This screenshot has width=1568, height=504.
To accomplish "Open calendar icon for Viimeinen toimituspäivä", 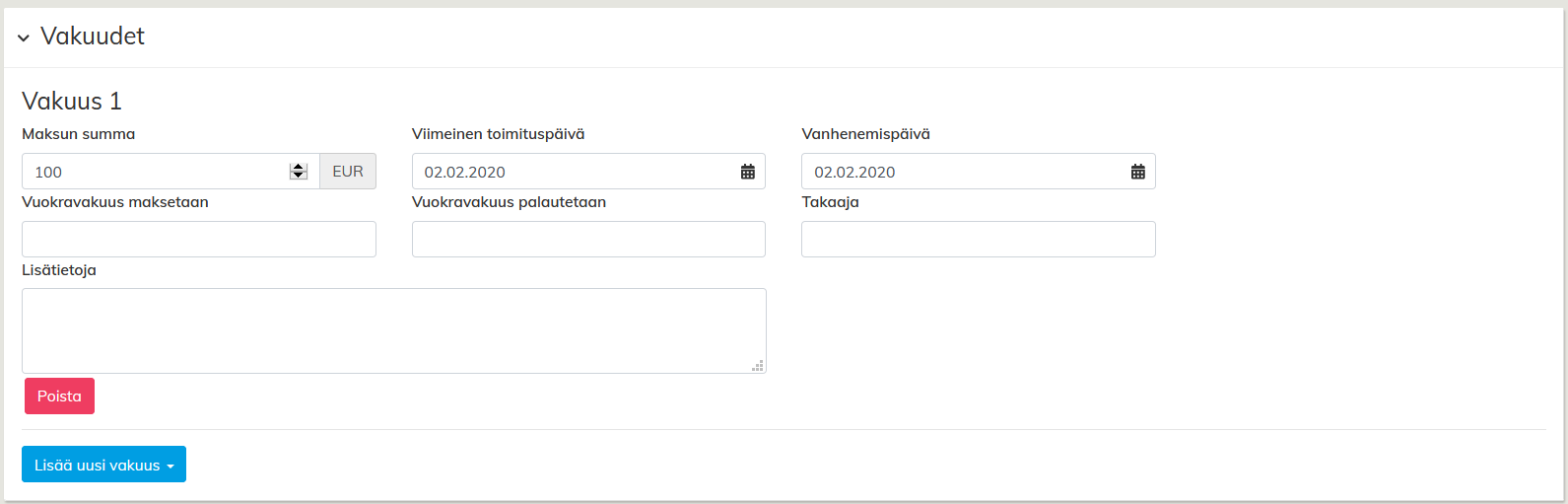I will click(748, 172).
